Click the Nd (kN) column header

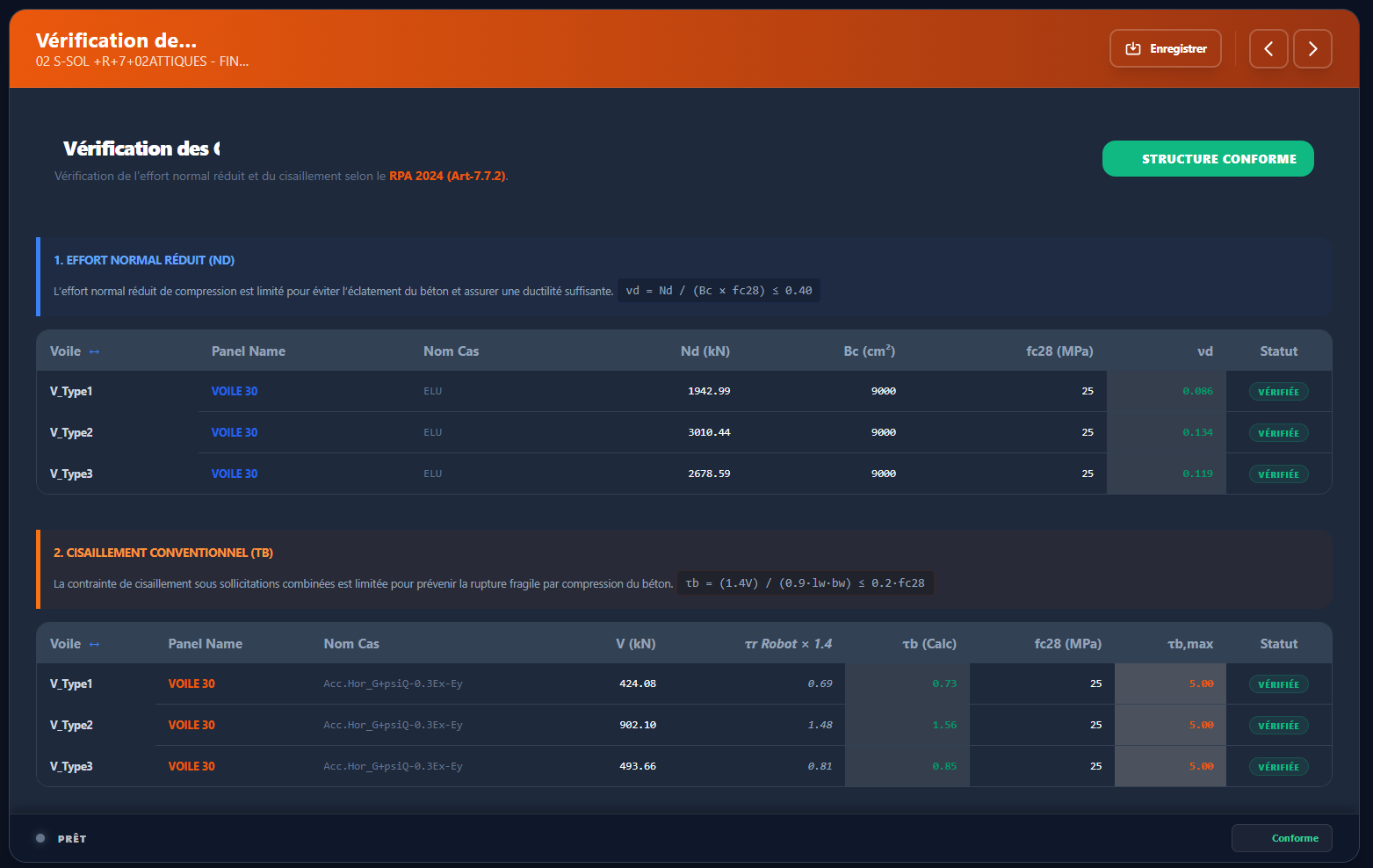[705, 351]
